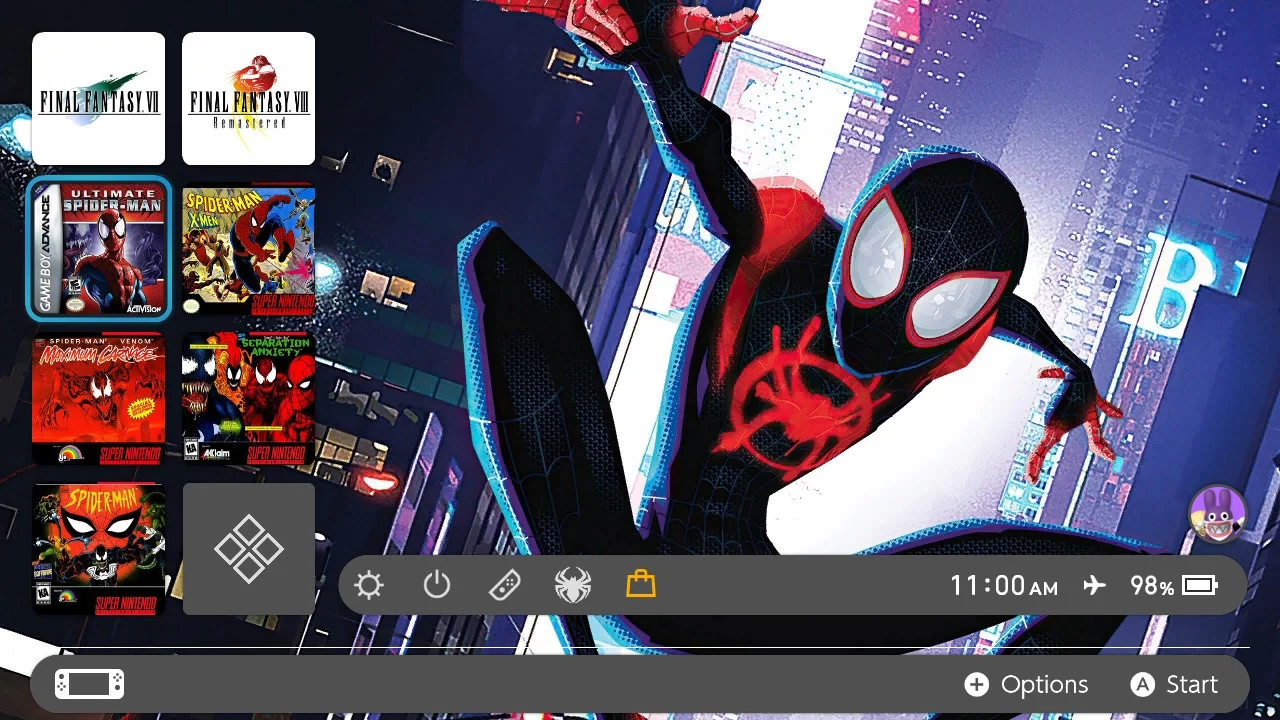Open the Controllers joy-con icon
The image size is (1280, 720).
coord(504,585)
